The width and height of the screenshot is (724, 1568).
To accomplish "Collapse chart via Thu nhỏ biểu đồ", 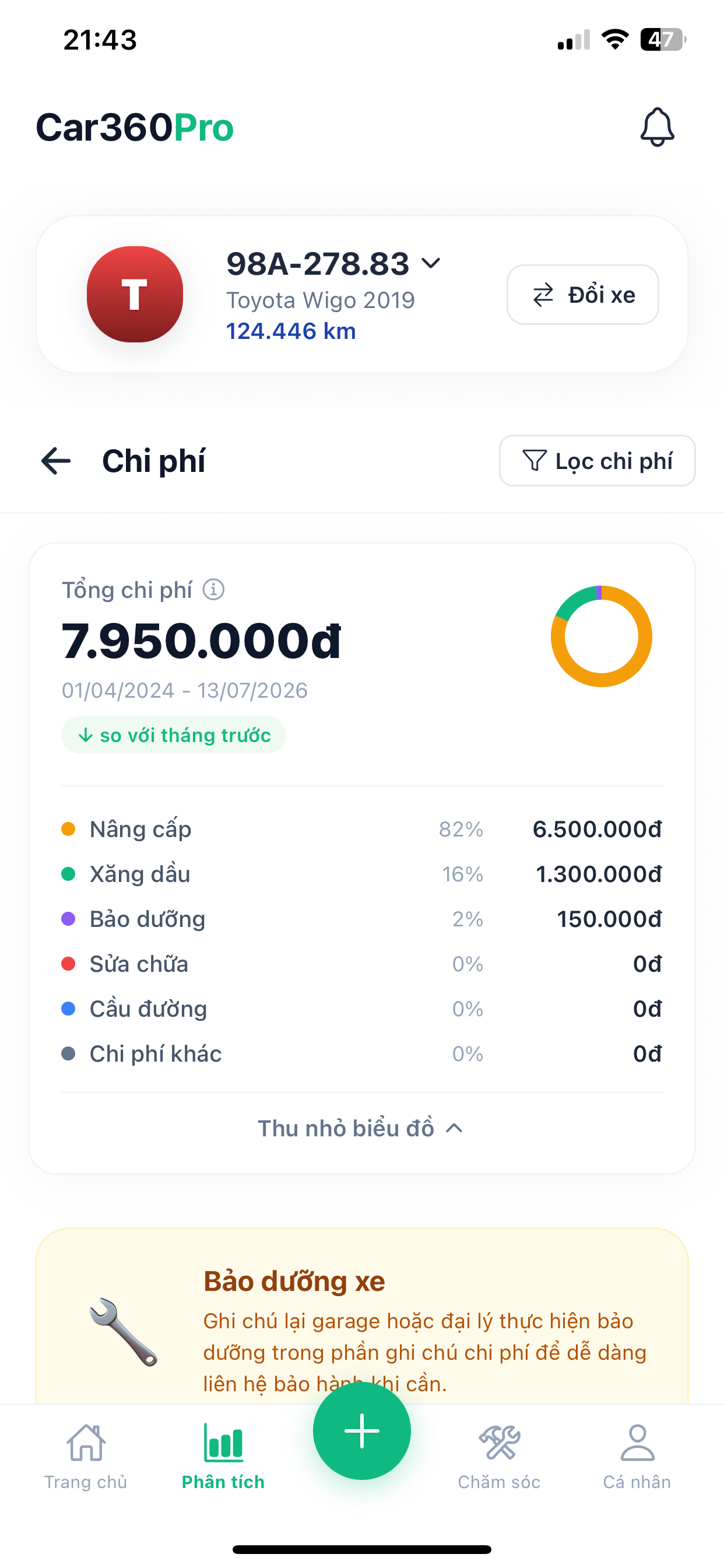I will 361,1128.
